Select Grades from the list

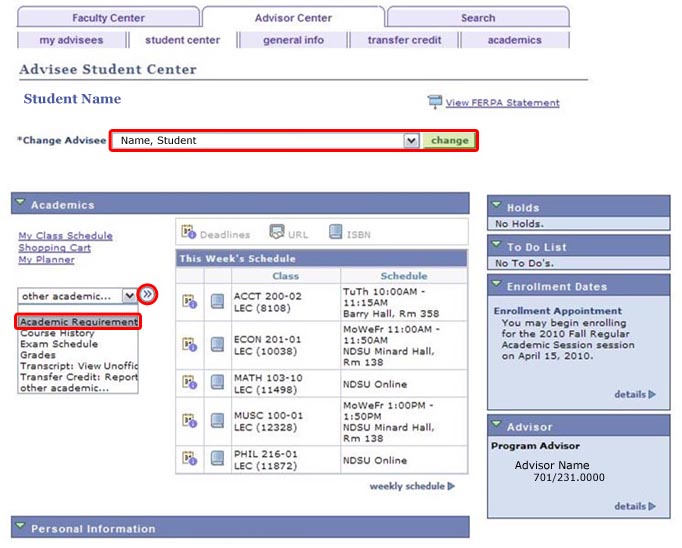[x=78, y=355]
